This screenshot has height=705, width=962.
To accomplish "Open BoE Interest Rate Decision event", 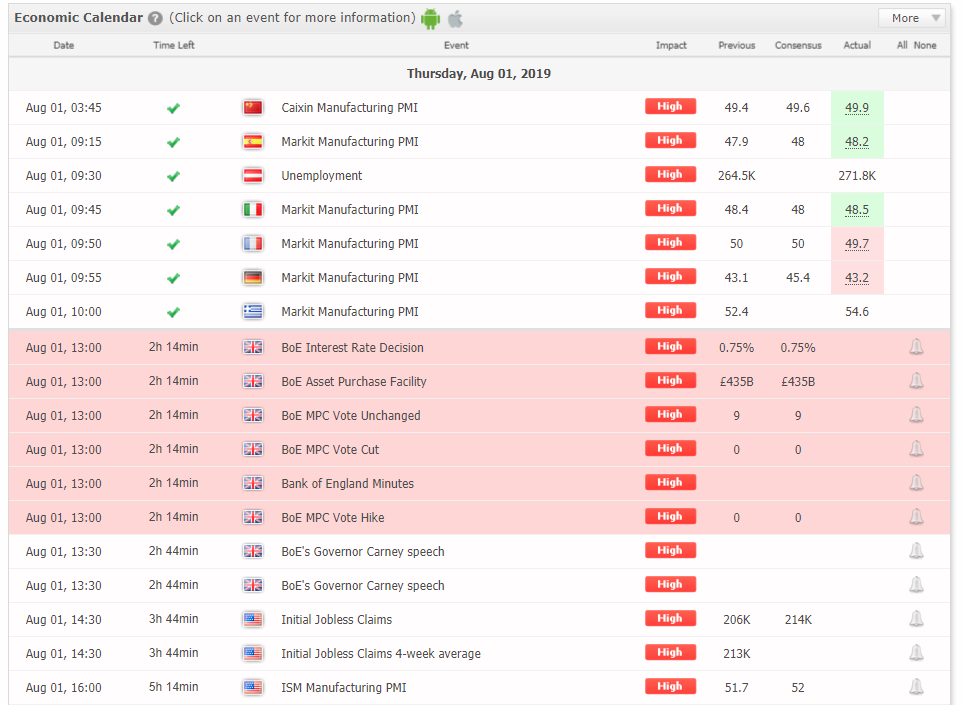I will pyautogui.click(x=352, y=347).
